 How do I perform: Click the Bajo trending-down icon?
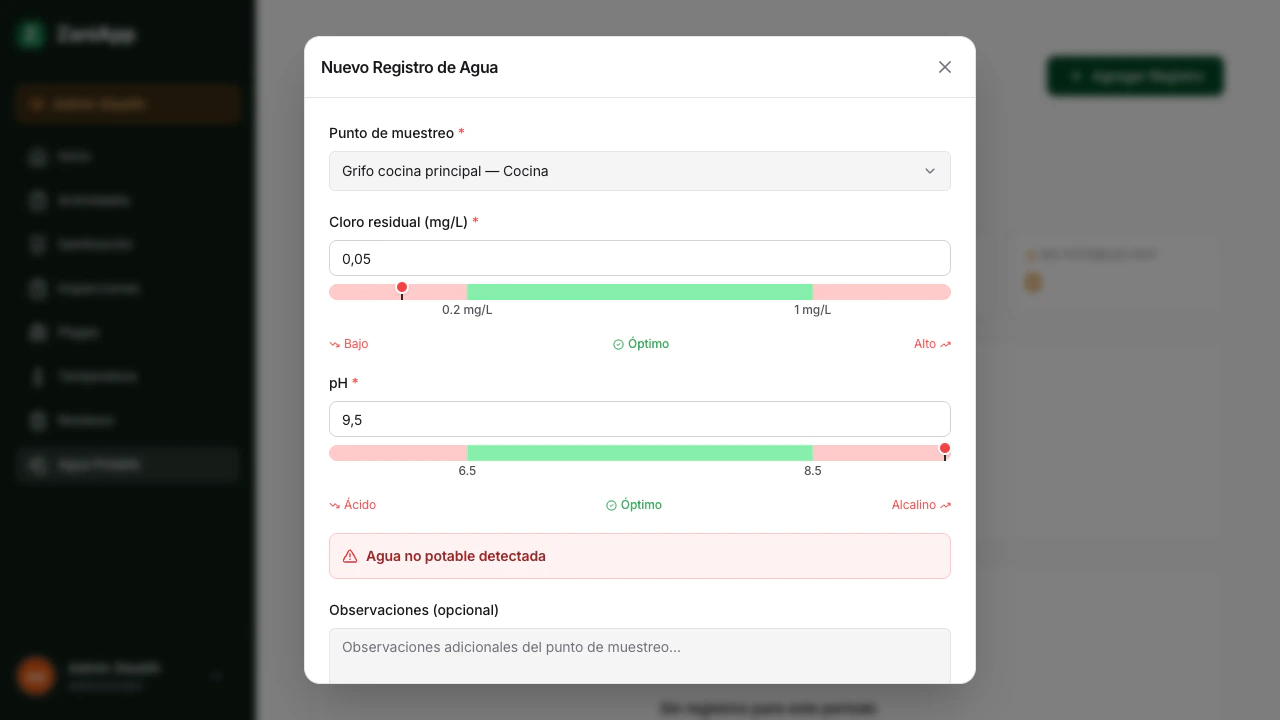tap(335, 345)
